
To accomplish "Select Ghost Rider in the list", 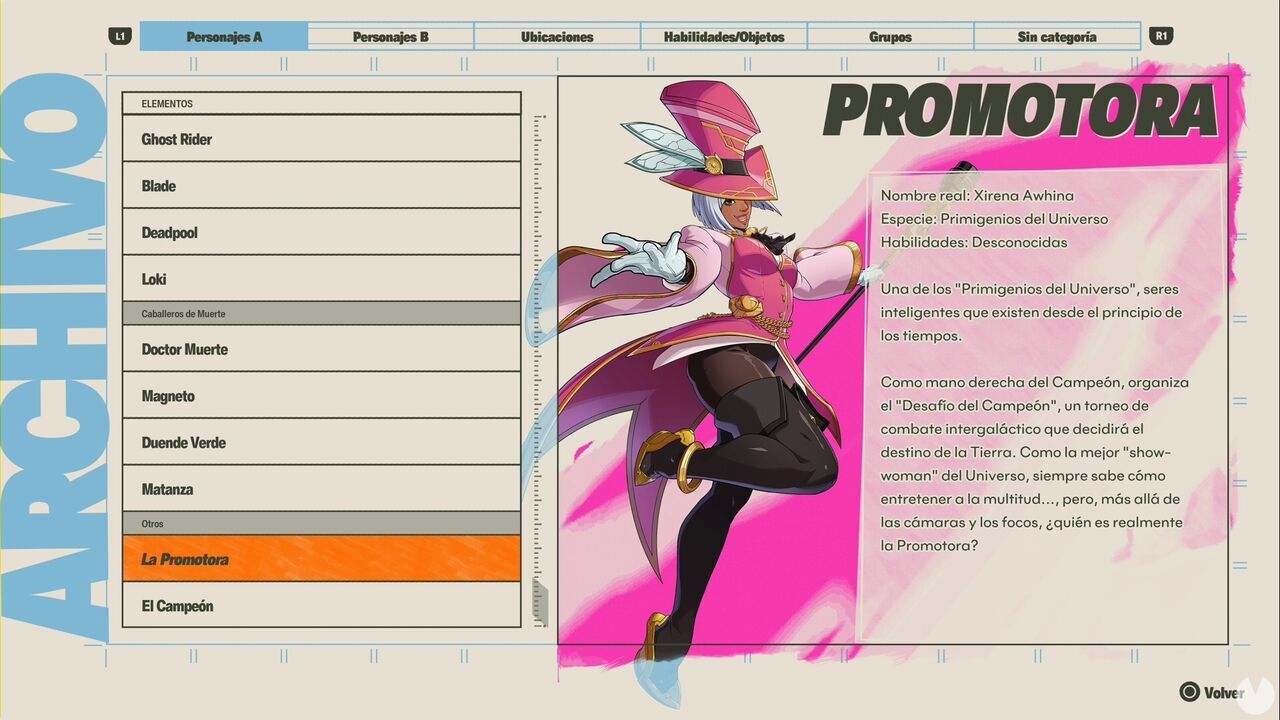I will pyautogui.click(x=321, y=139).
